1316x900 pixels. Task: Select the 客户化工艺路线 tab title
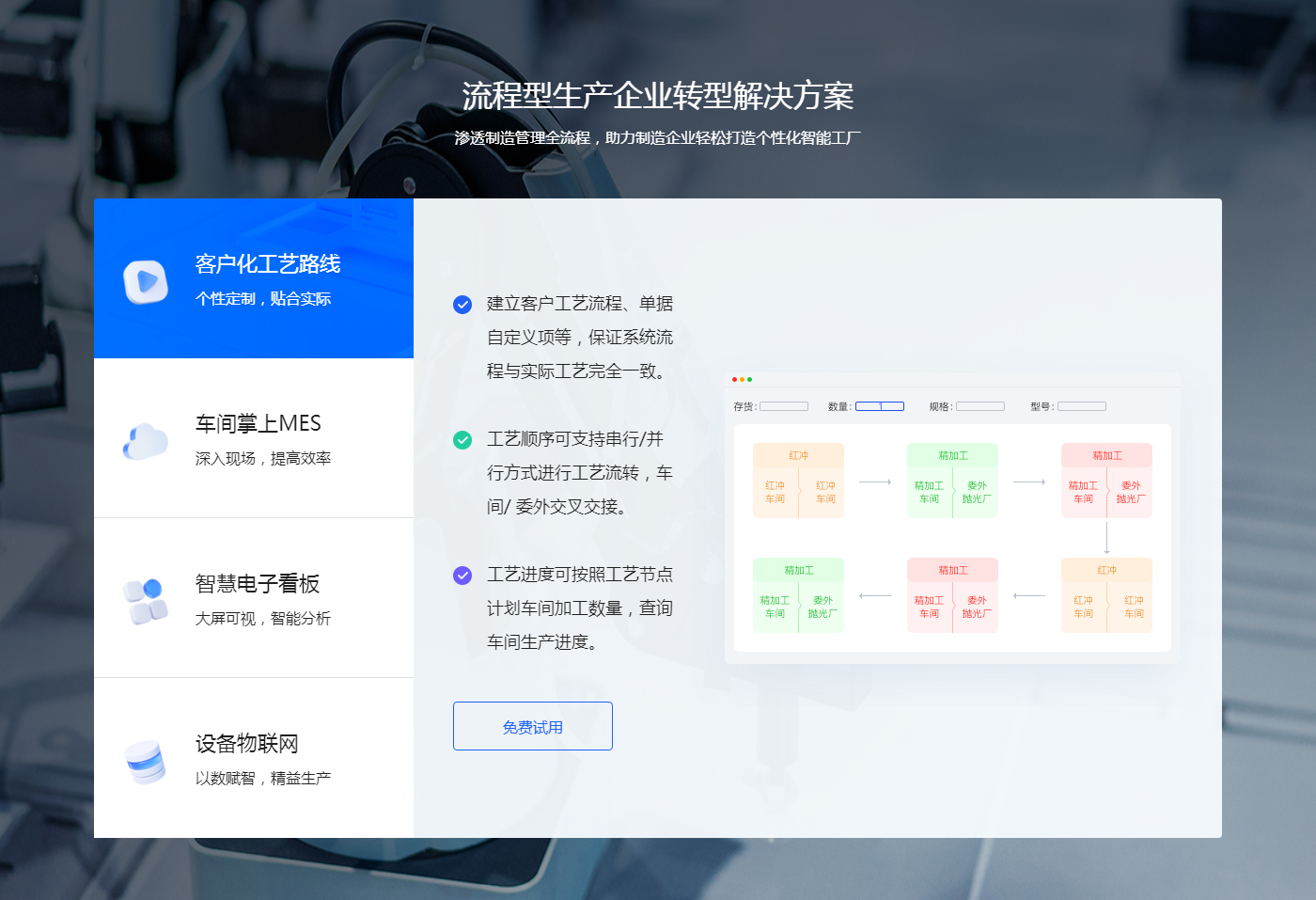(268, 264)
